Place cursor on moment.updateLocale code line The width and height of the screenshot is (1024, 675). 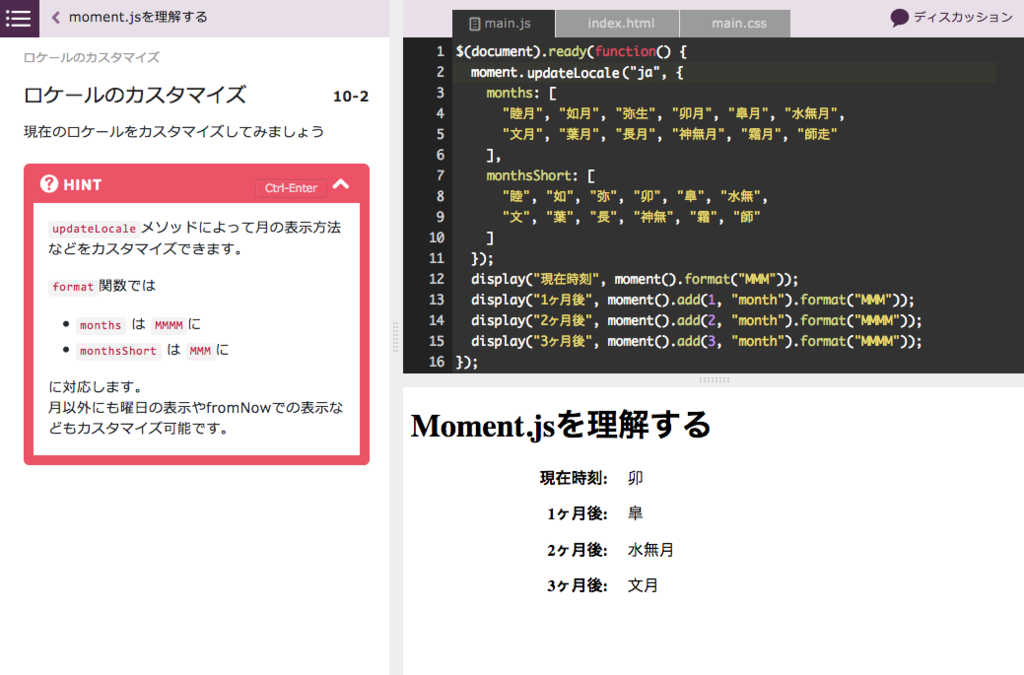point(577,72)
